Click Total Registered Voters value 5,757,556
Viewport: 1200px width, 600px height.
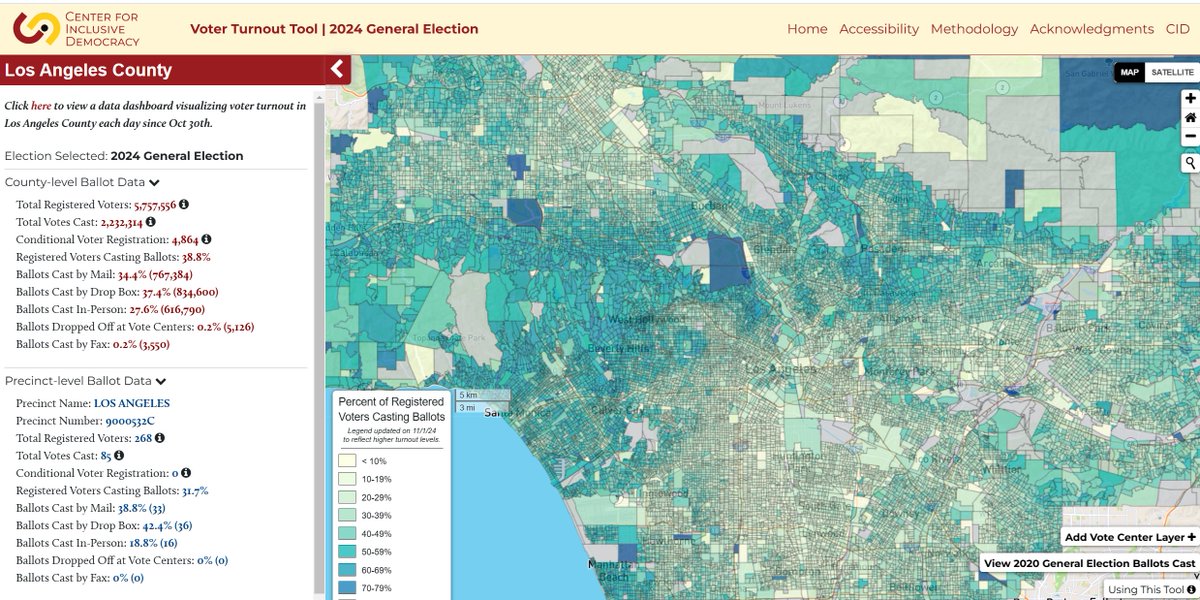pyautogui.click(x=155, y=204)
